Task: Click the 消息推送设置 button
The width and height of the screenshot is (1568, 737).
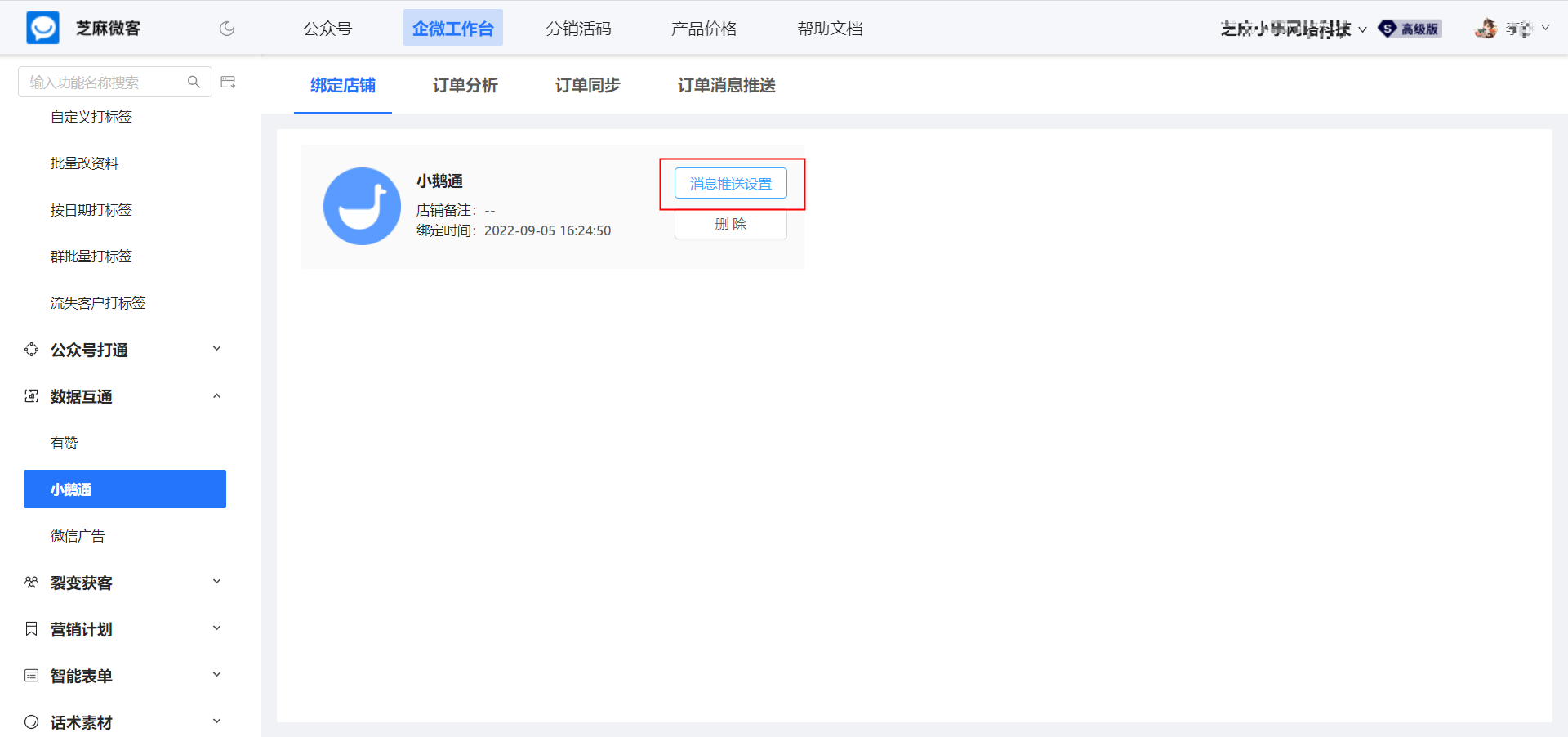Action: (731, 184)
